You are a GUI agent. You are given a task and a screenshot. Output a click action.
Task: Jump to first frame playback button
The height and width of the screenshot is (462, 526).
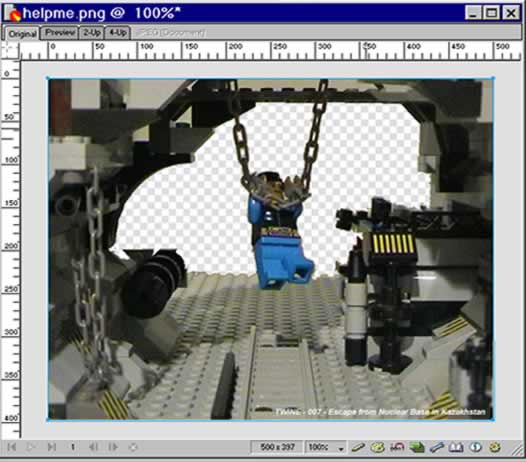click(x=12, y=447)
